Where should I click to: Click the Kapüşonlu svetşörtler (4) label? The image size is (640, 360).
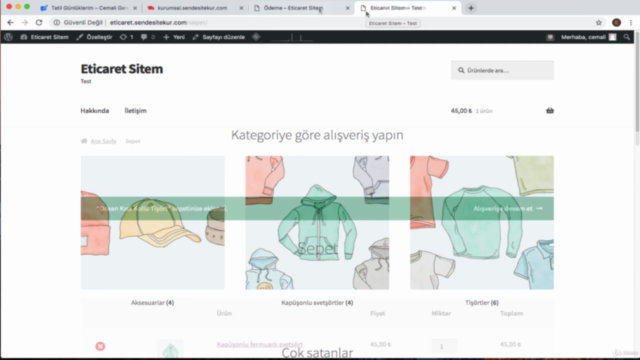point(317,302)
